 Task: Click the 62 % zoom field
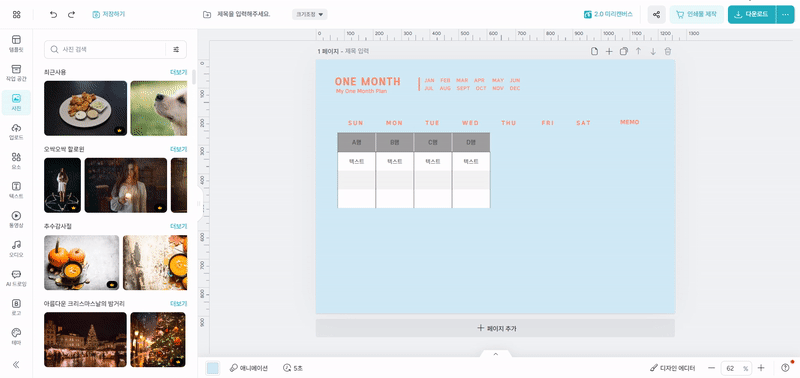click(x=736, y=368)
